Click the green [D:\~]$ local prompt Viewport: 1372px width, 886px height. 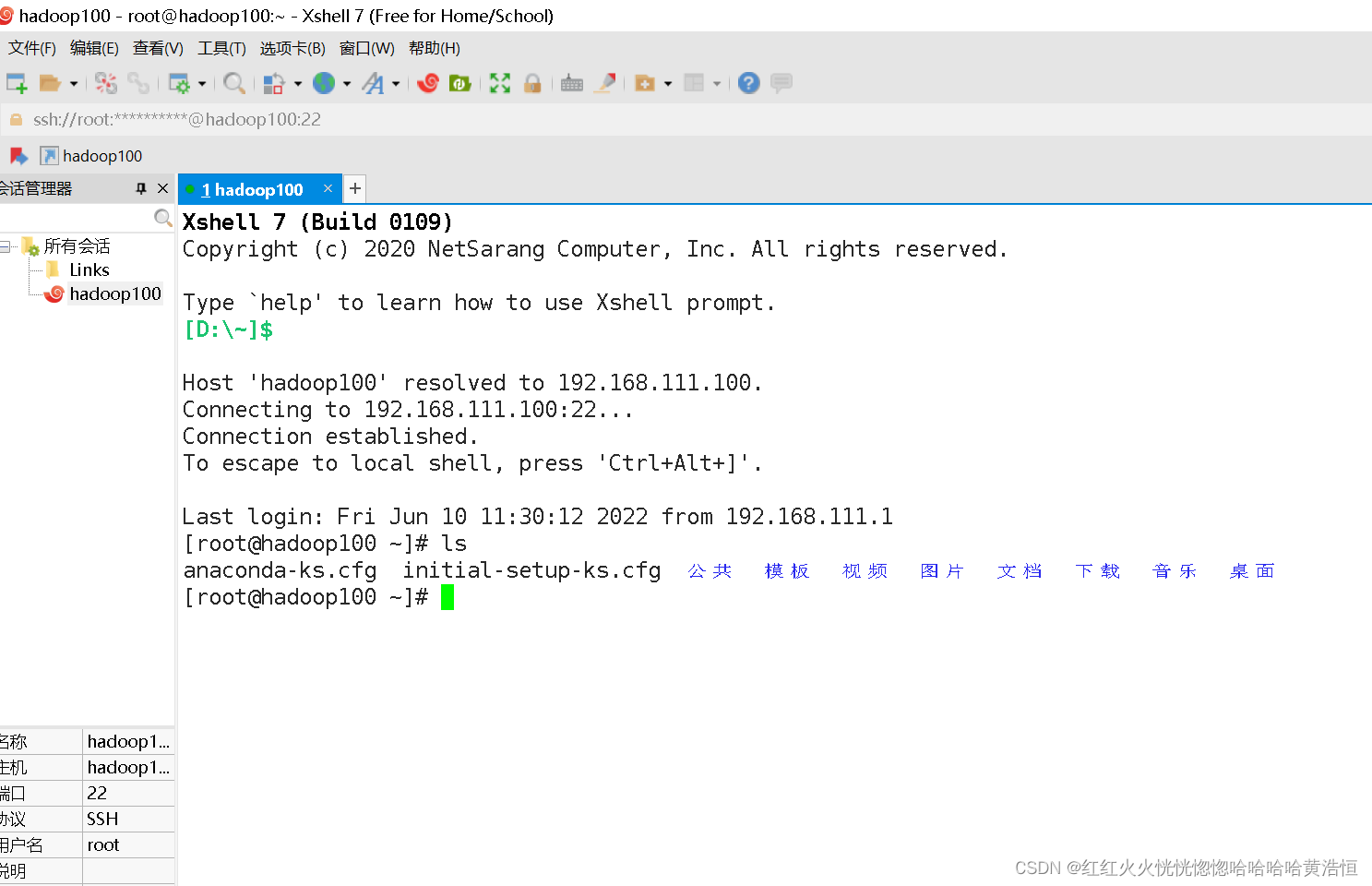coord(229,329)
